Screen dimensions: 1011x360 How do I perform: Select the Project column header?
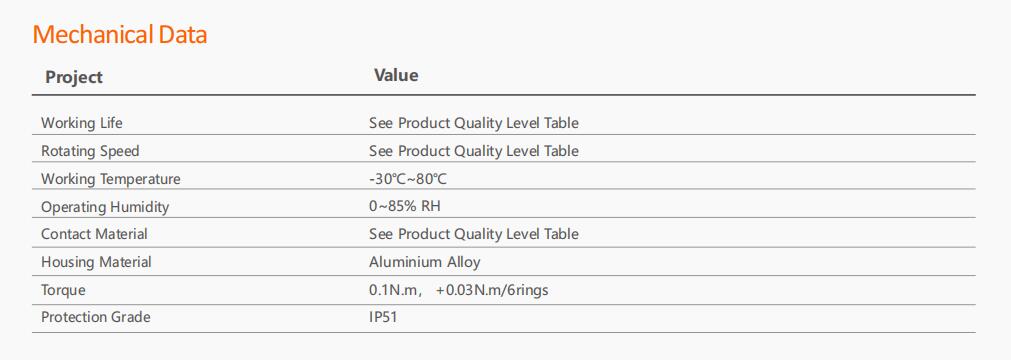point(74,77)
